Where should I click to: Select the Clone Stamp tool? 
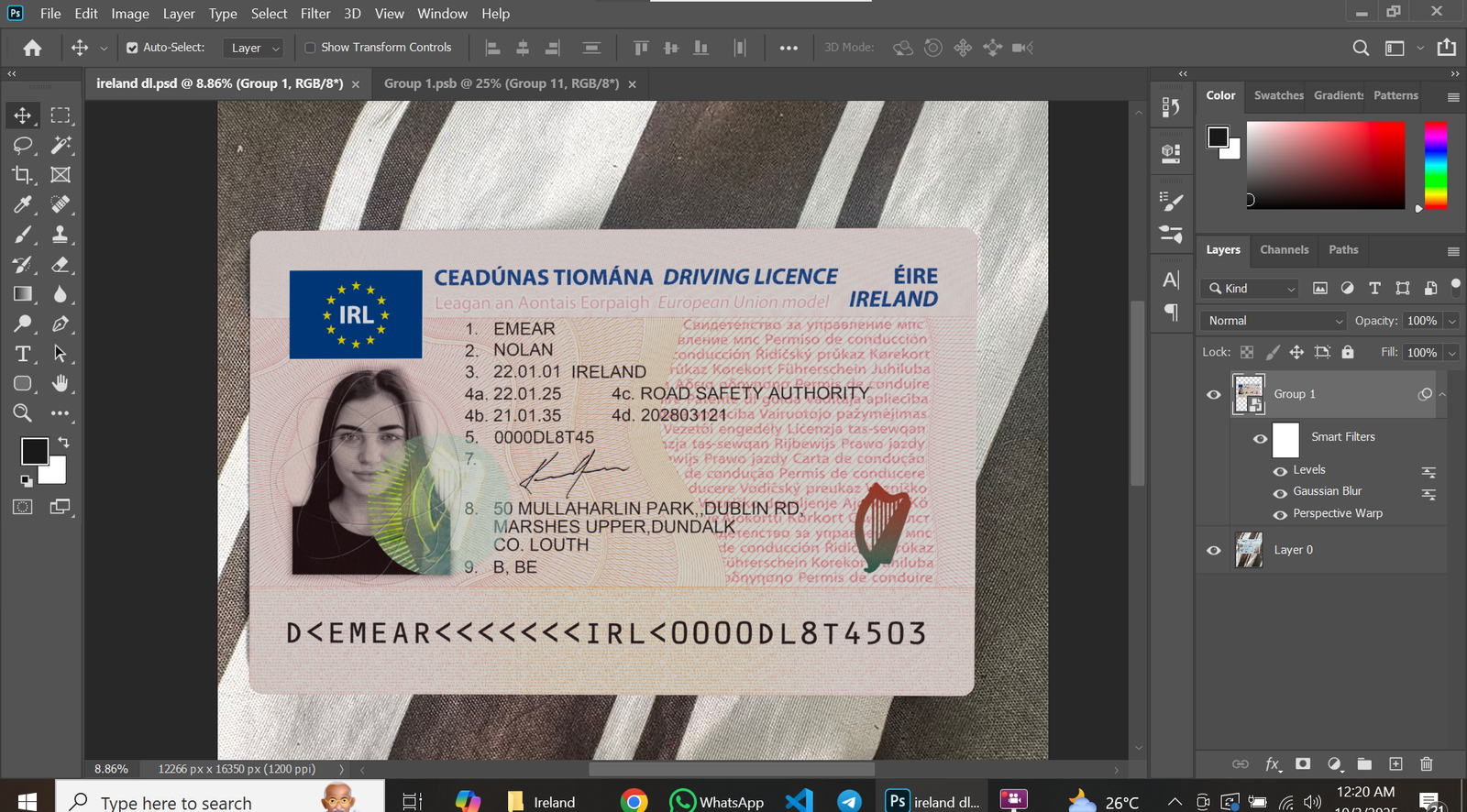[x=61, y=235]
